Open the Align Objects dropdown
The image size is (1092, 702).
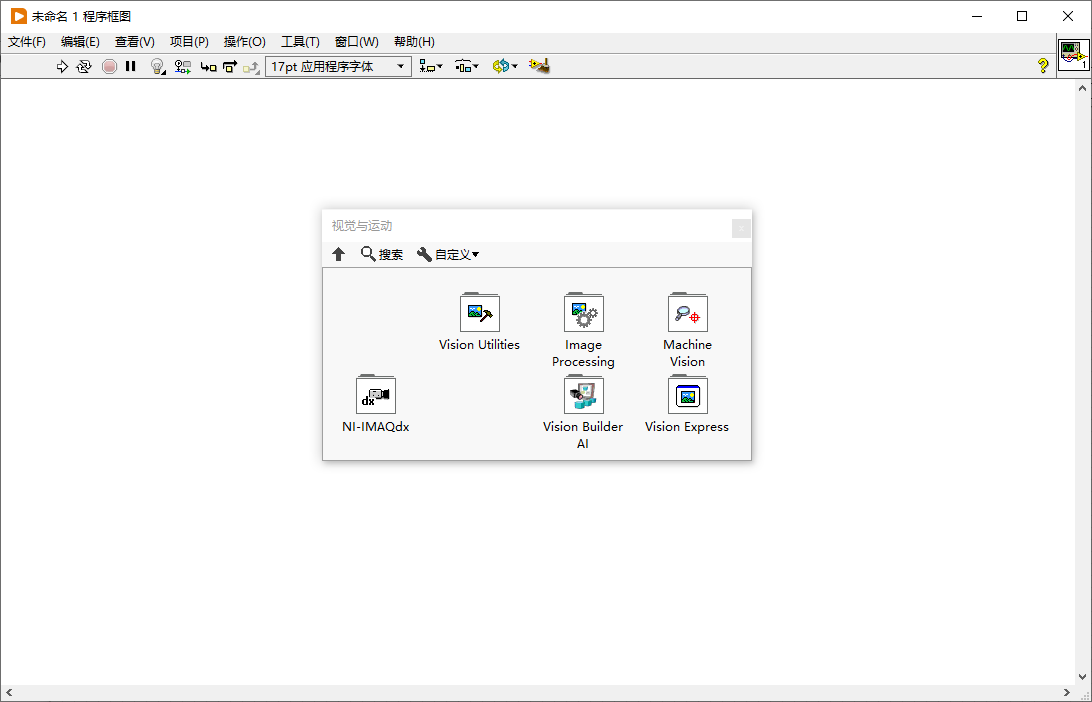pyautogui.click(x=430, y=66)
